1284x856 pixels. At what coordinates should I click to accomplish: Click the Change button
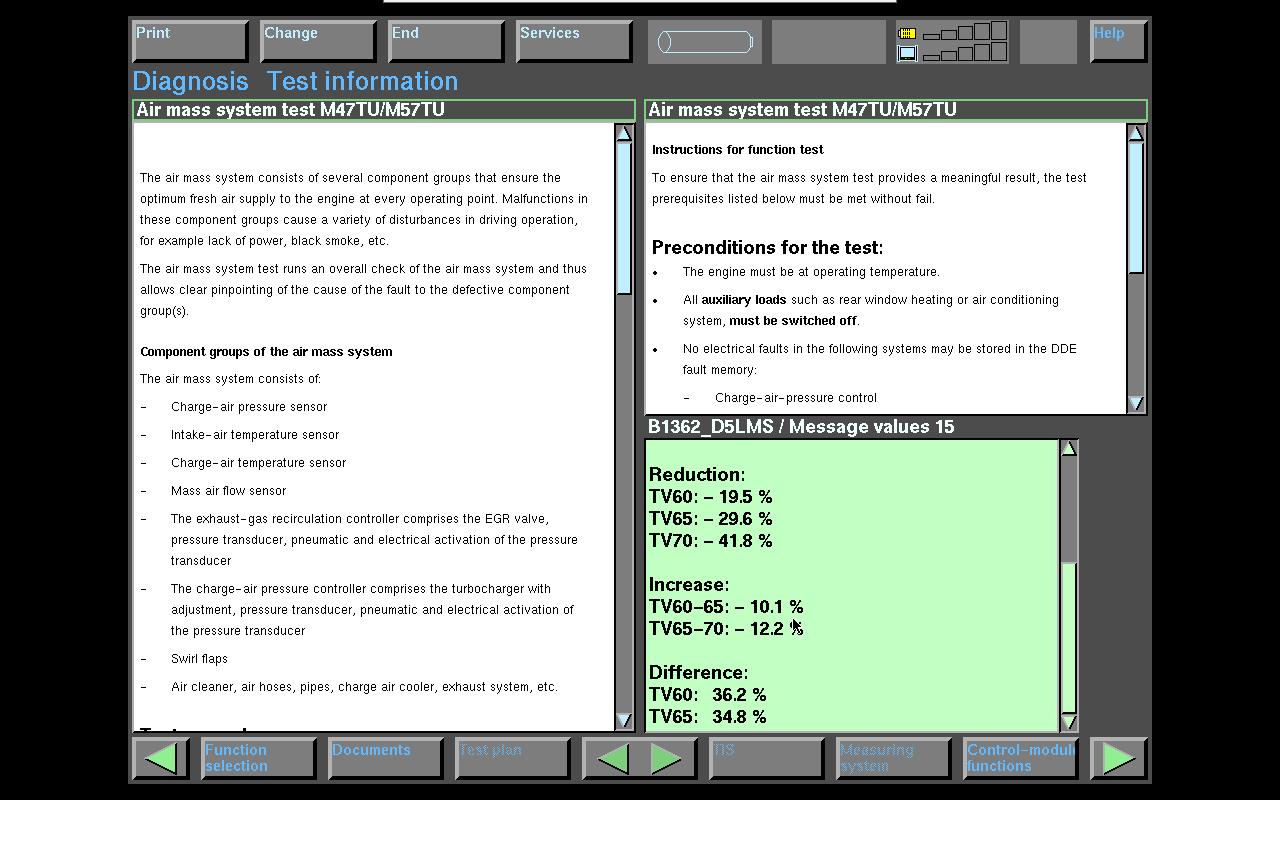318,42
